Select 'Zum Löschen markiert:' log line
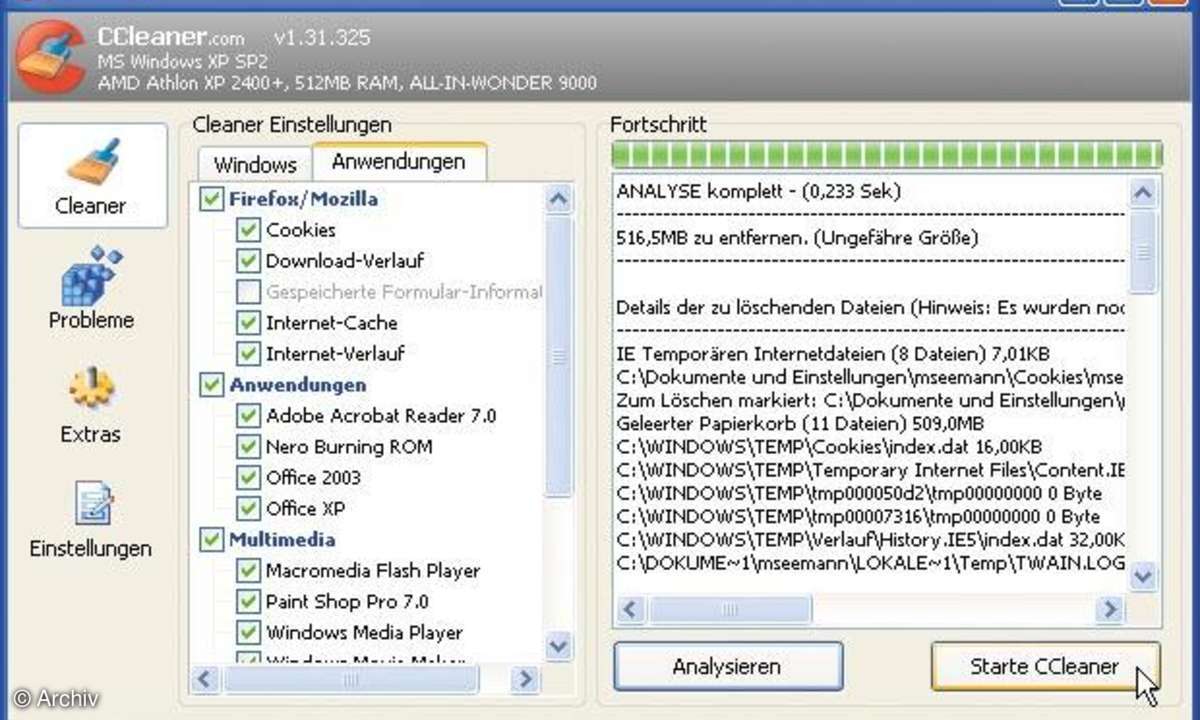The height and width of the screenshot is (720, 1200). coord(871,400)
